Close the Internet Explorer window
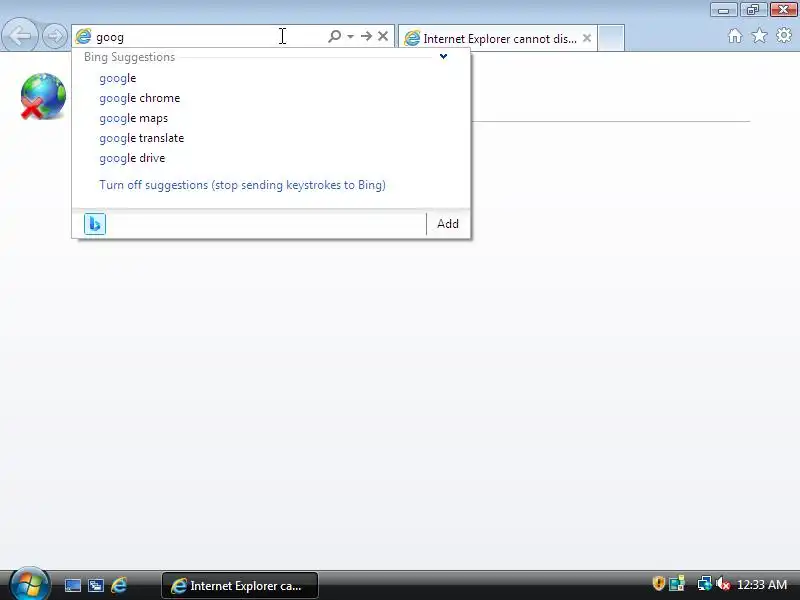This screenshot has height=600, width=800. [x=783, y=10]
